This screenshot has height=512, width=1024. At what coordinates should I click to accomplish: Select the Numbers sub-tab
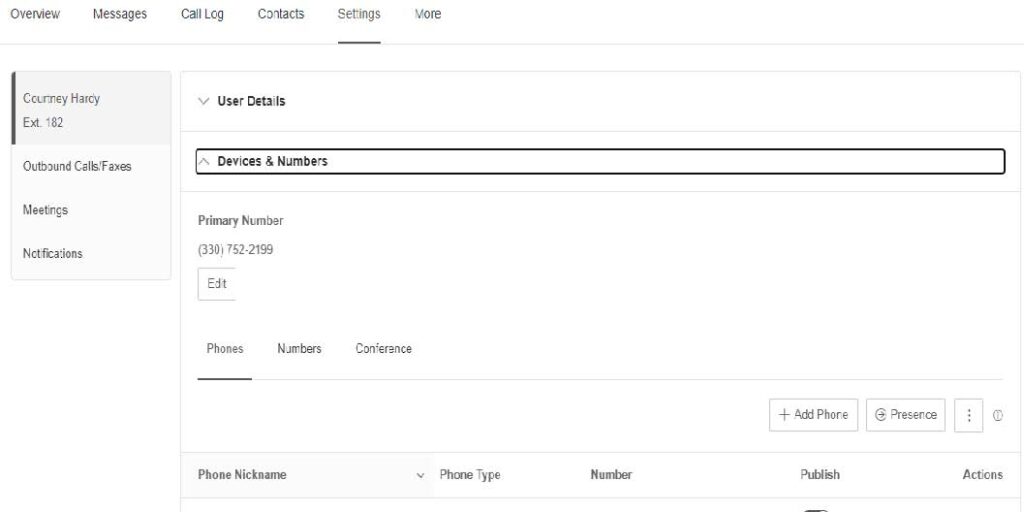299,349
